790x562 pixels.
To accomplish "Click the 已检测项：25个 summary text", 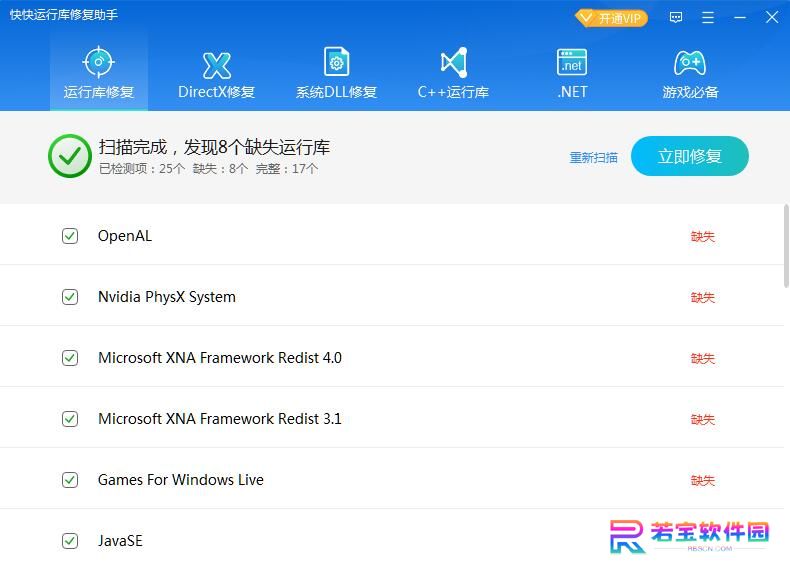I will click(142, 169).
